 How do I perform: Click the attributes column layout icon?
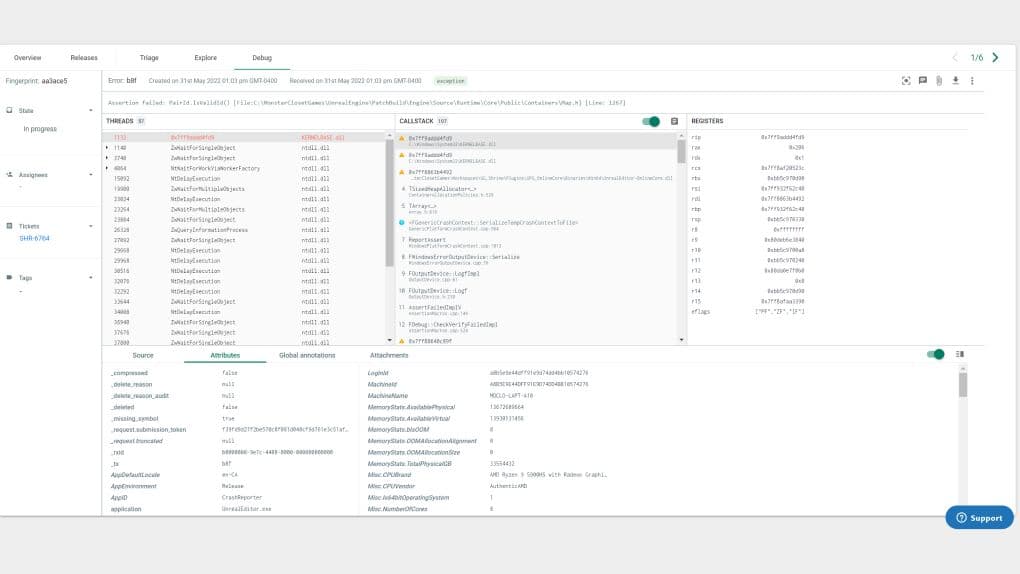[x=960, y=354]
